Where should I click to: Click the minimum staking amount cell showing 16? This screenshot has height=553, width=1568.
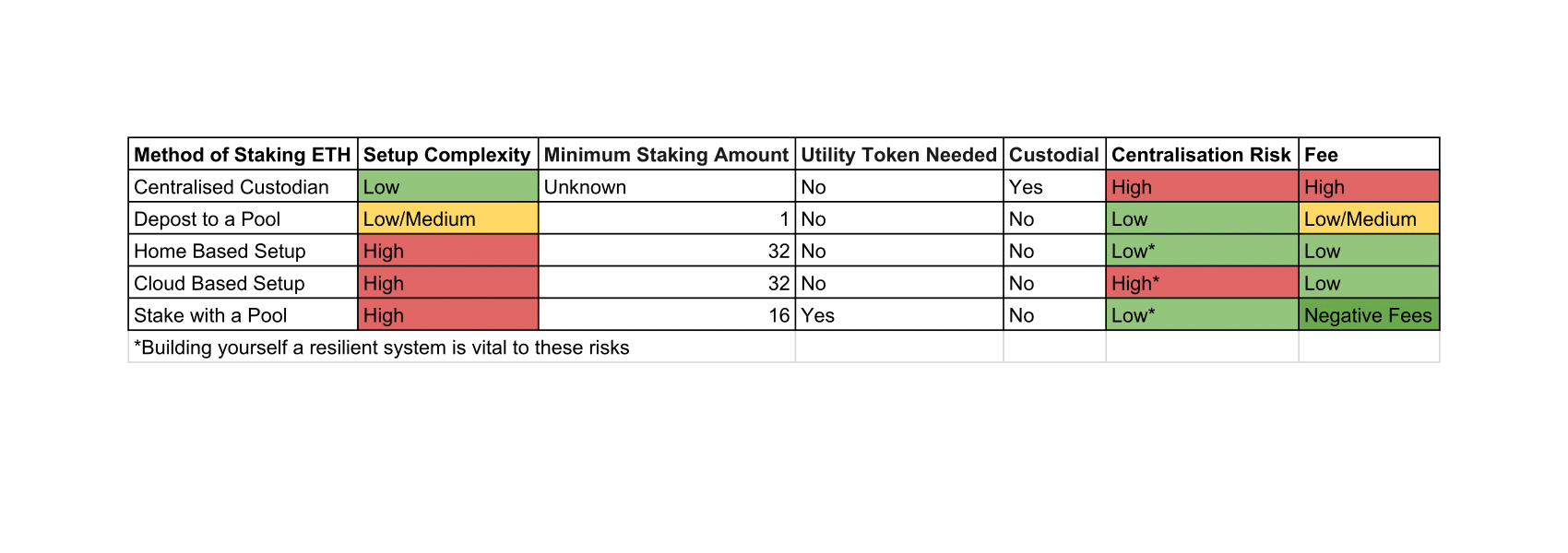coord(666,315)
